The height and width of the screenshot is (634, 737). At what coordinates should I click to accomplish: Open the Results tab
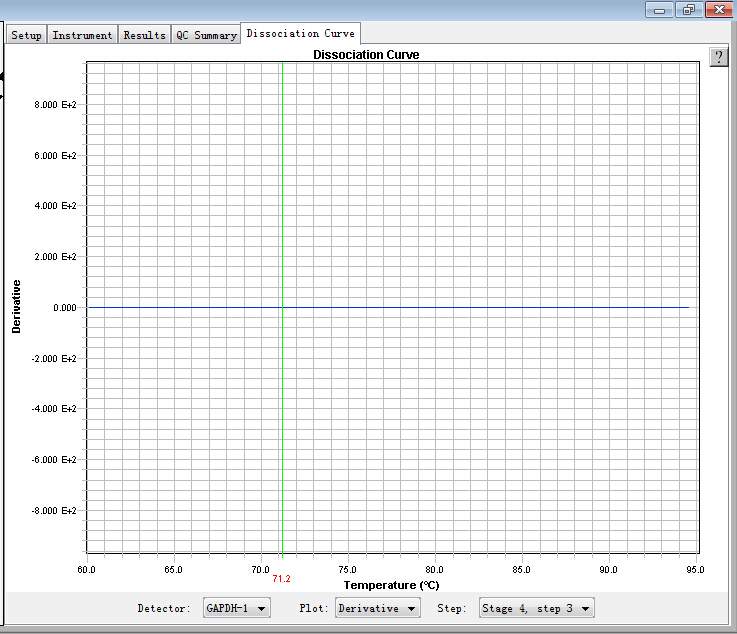point(144,35)
